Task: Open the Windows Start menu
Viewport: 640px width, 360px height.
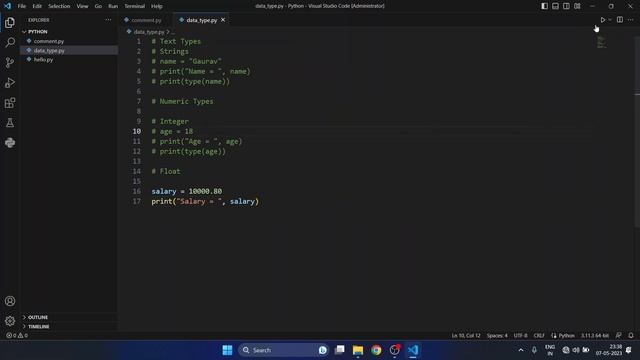Action: click(227, 350)
